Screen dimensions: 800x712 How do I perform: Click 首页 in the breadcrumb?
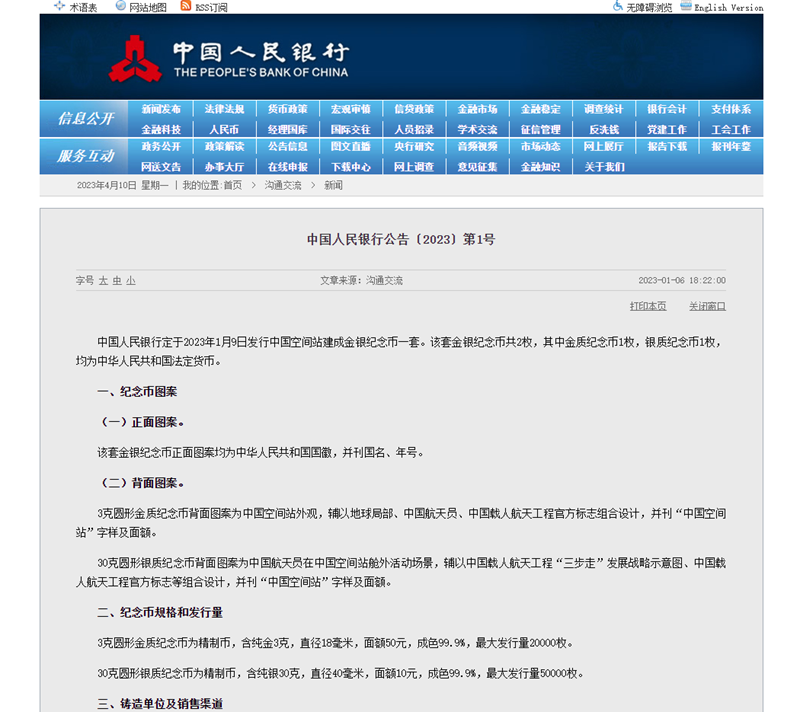tap(233, 185)
